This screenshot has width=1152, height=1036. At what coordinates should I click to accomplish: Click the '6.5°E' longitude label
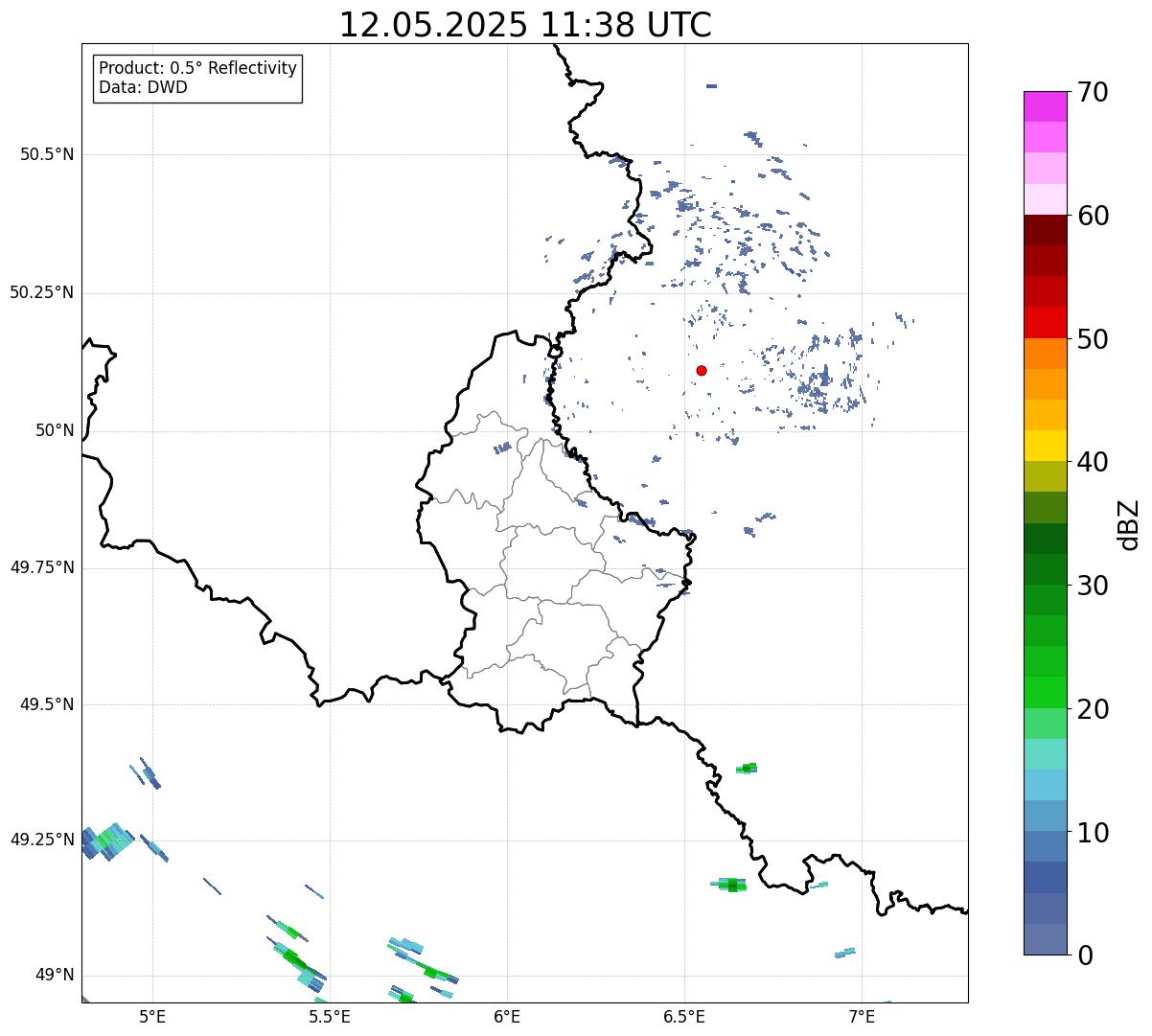[x=684, y=1016]
